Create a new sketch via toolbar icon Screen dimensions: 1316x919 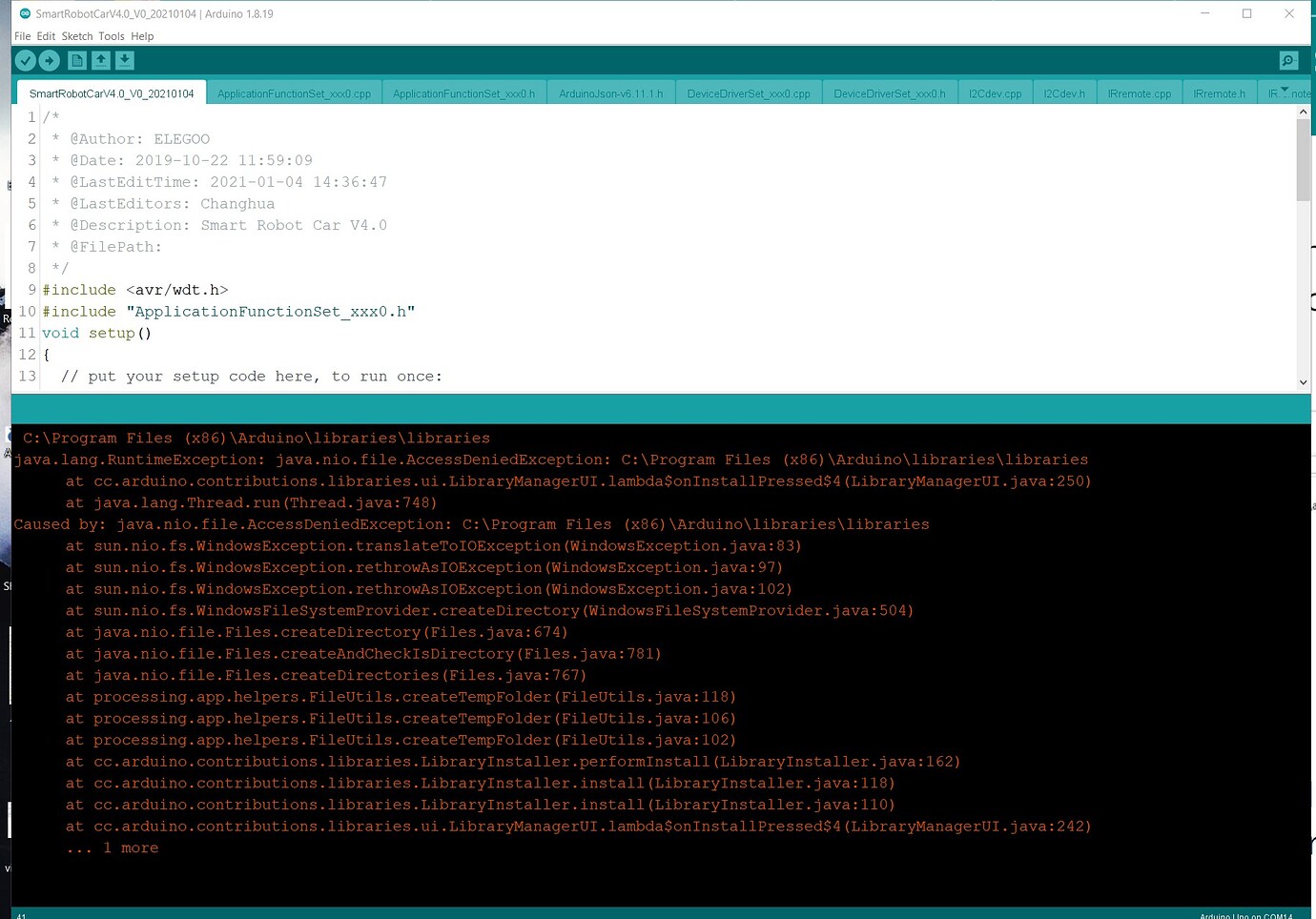[76, 60]
